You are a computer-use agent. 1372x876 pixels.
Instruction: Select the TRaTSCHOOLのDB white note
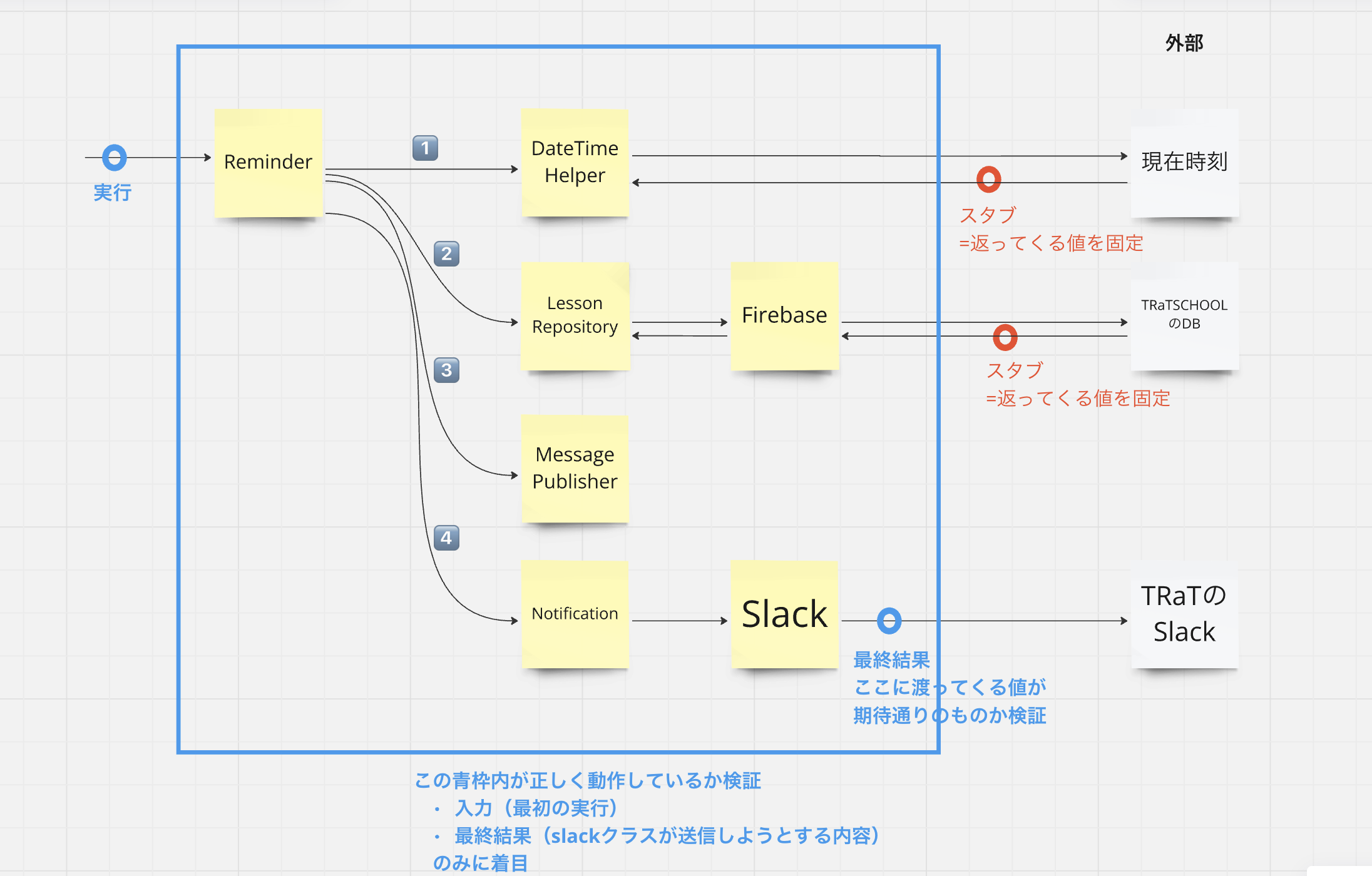coord(1184,315)
